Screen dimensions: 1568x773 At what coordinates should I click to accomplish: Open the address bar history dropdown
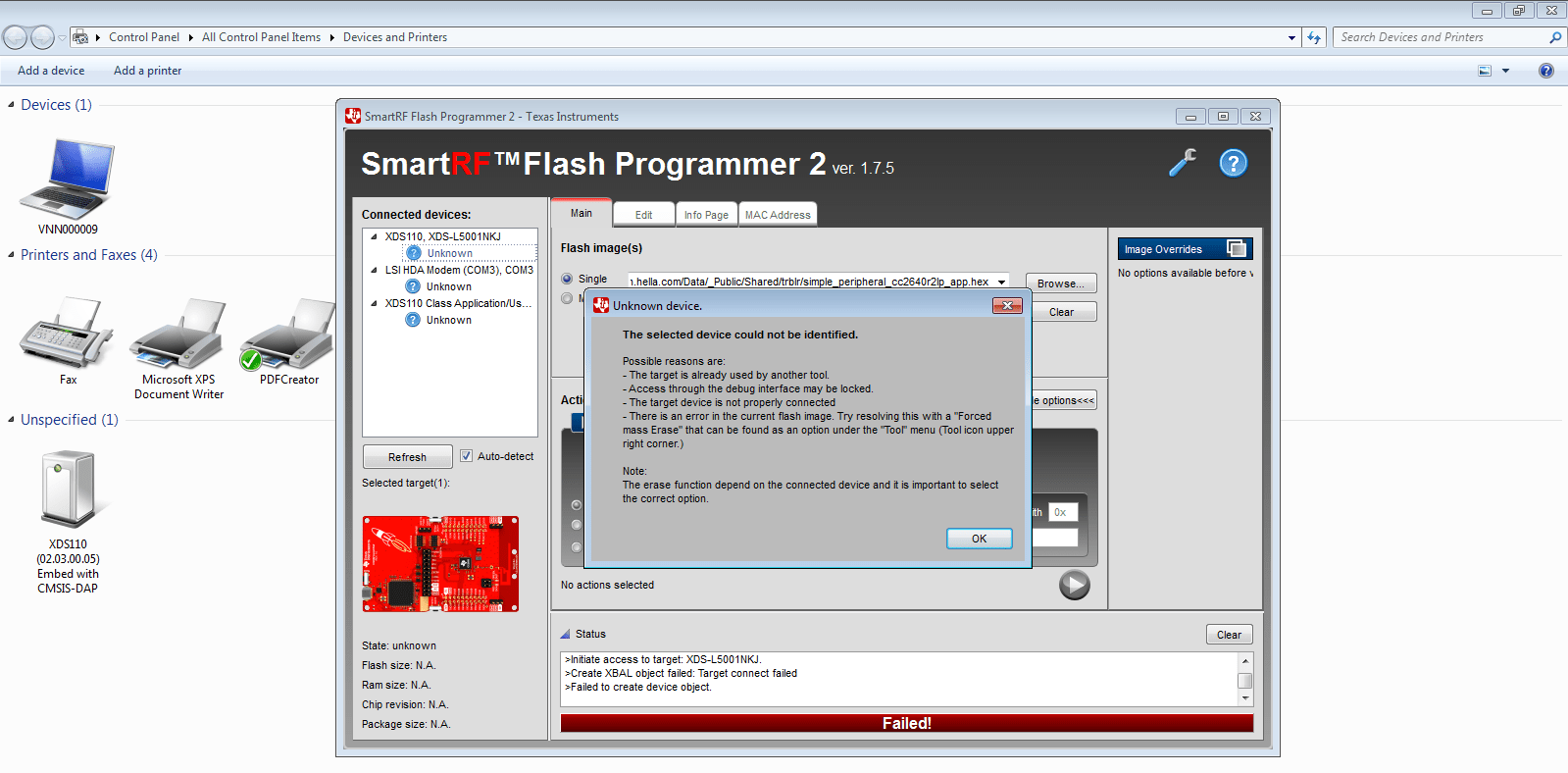point(1291,37)
